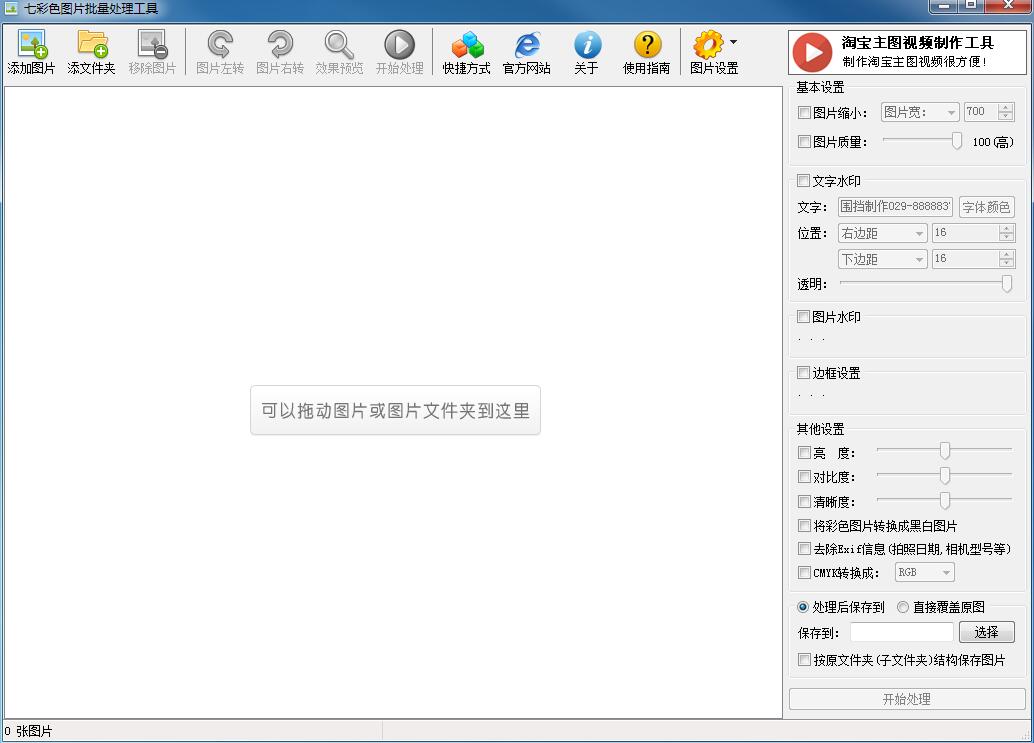Open the 图片设置 dropdown arrow menu
This screenshot has height=743, width=1034.
(734, 43)
